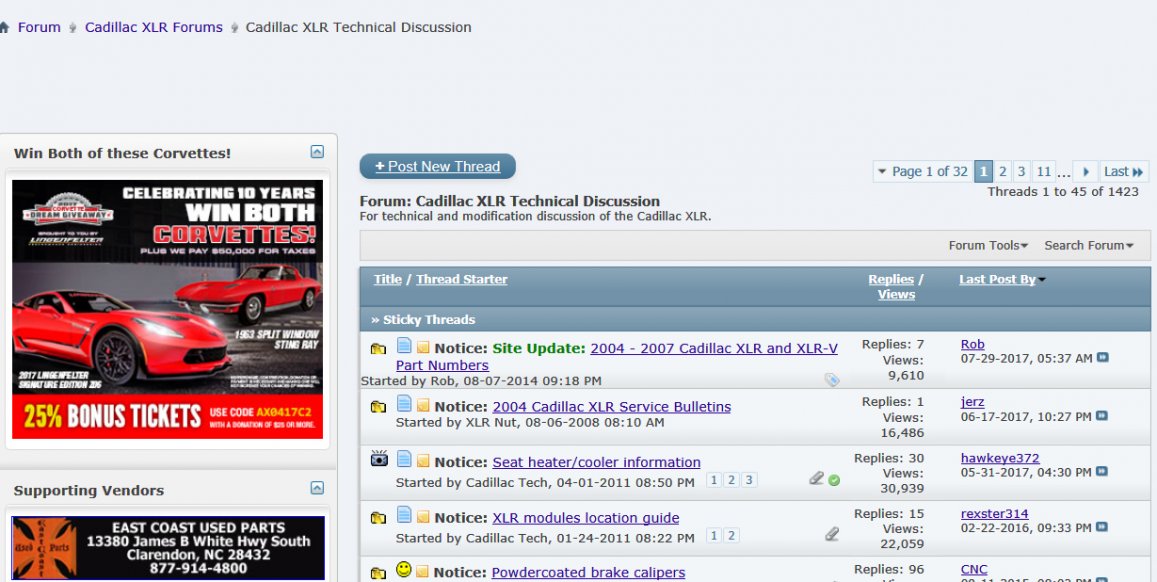Click Post New Thread button
This screenshot has height=582, width=1157.
pos(438,166)
